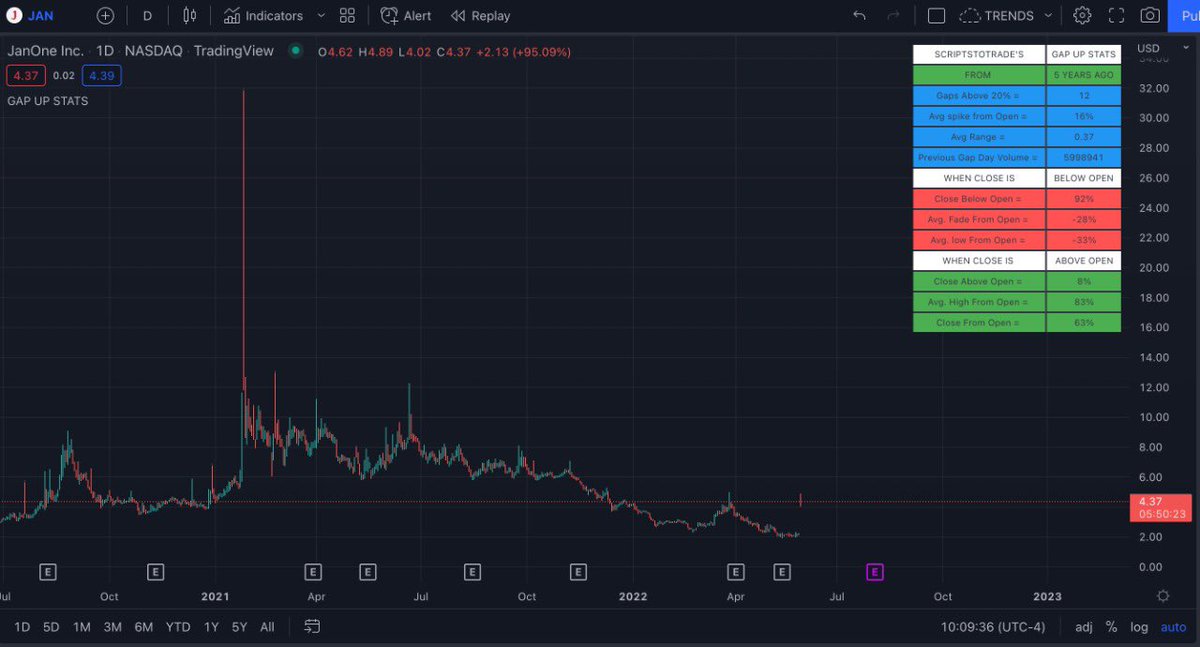Open the Go to date calendar icon

[312, 627]
